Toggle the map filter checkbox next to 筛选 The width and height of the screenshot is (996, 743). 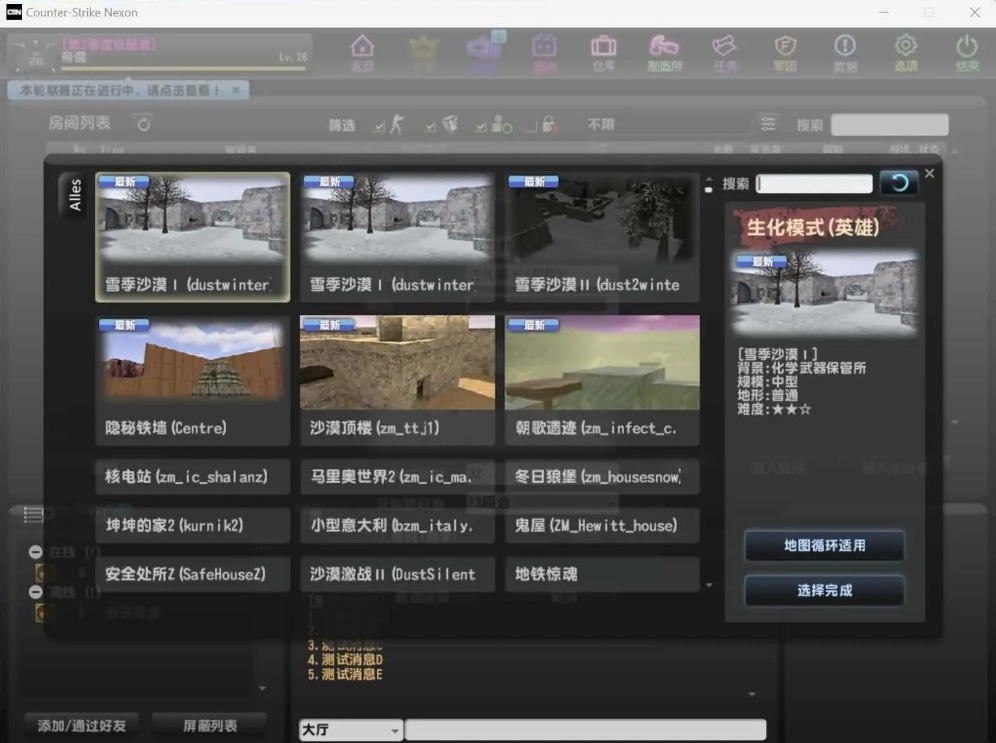pos(429,127)
